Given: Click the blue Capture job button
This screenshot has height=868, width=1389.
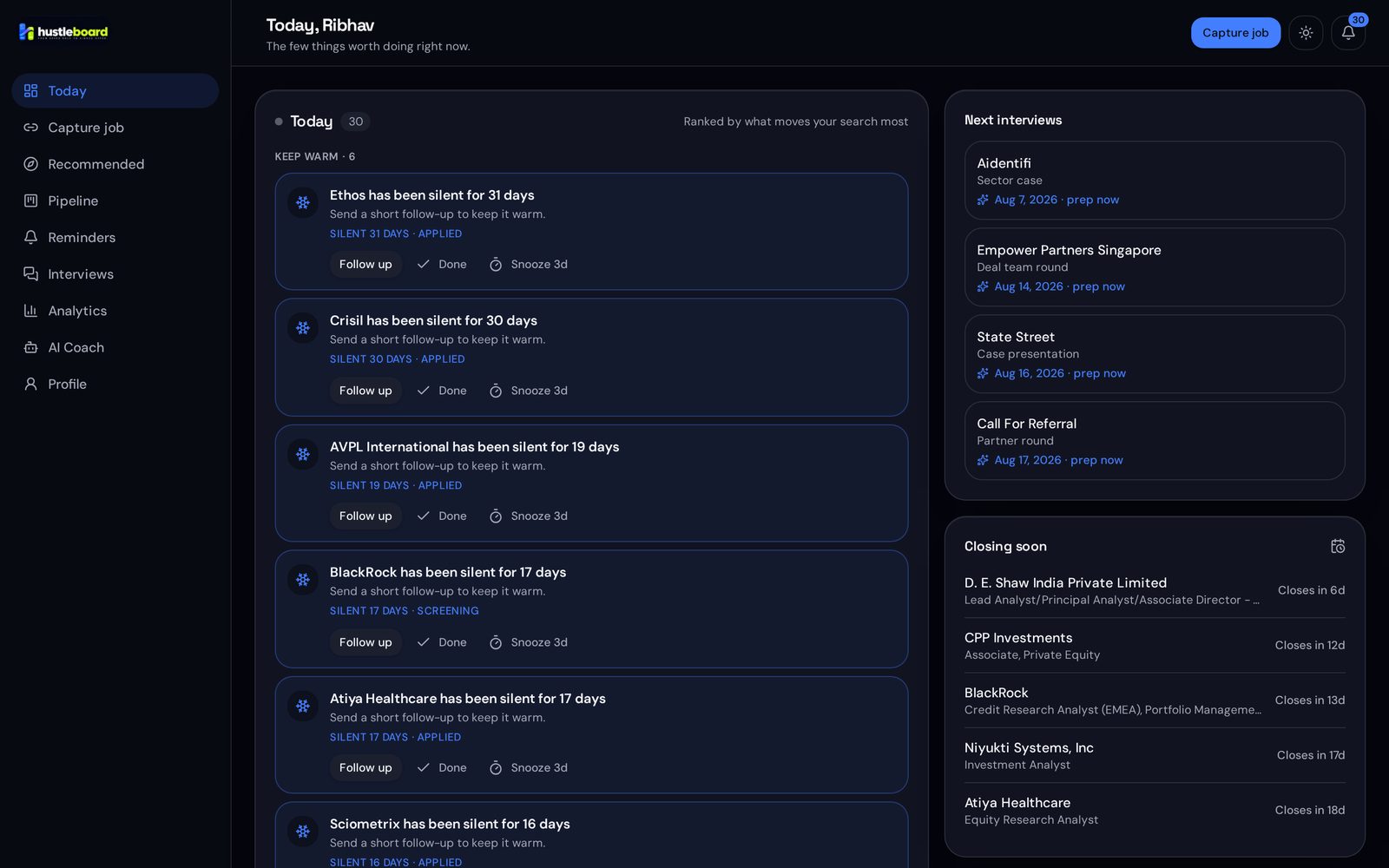Looking at the screenshot, I should point(1235,33).
